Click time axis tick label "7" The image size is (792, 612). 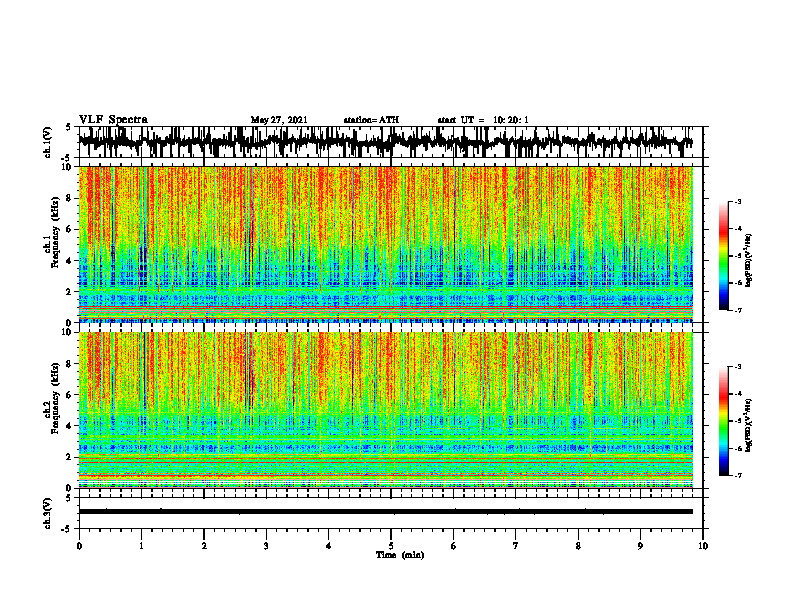516,546
